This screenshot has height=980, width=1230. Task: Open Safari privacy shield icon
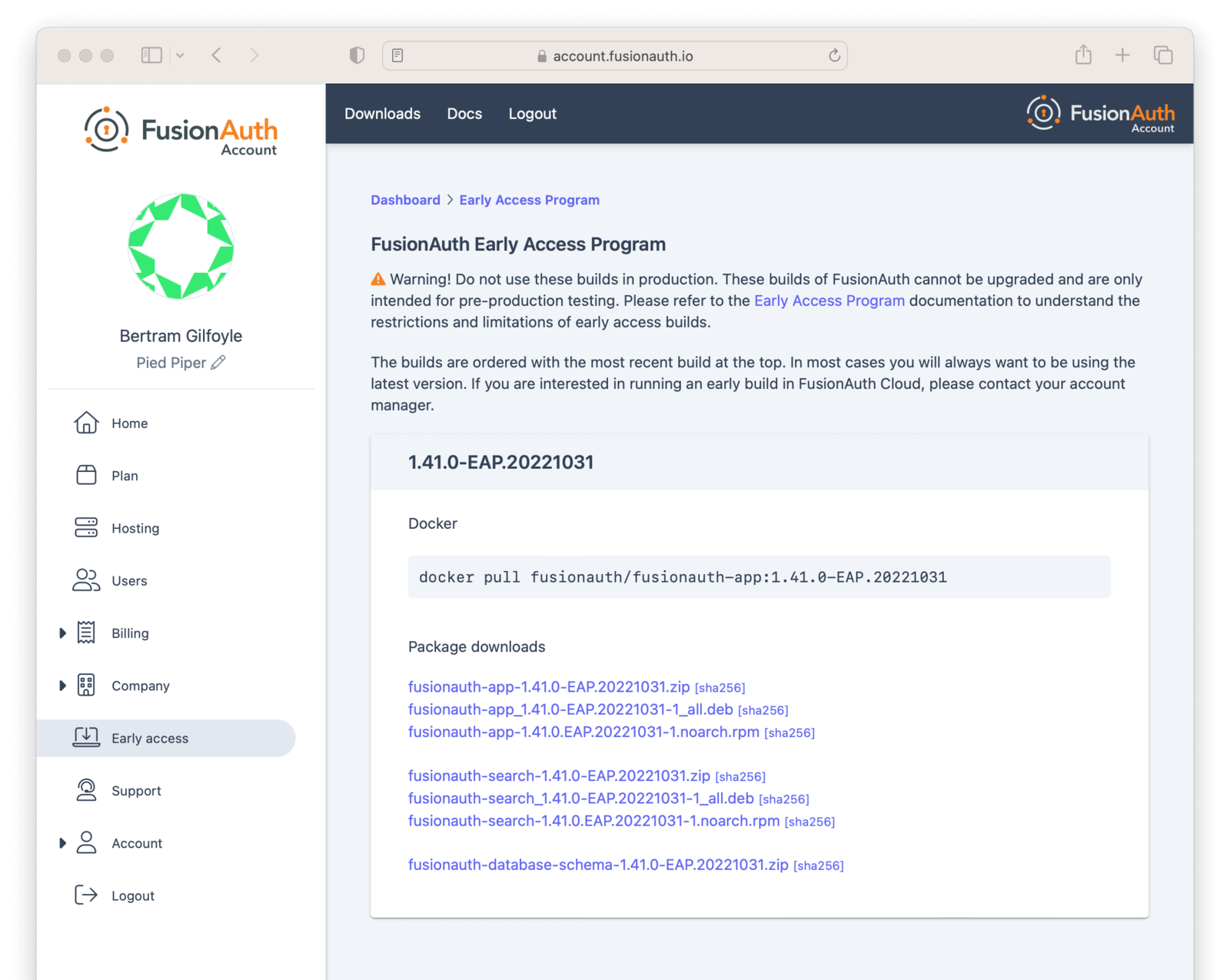coord(357,55)
